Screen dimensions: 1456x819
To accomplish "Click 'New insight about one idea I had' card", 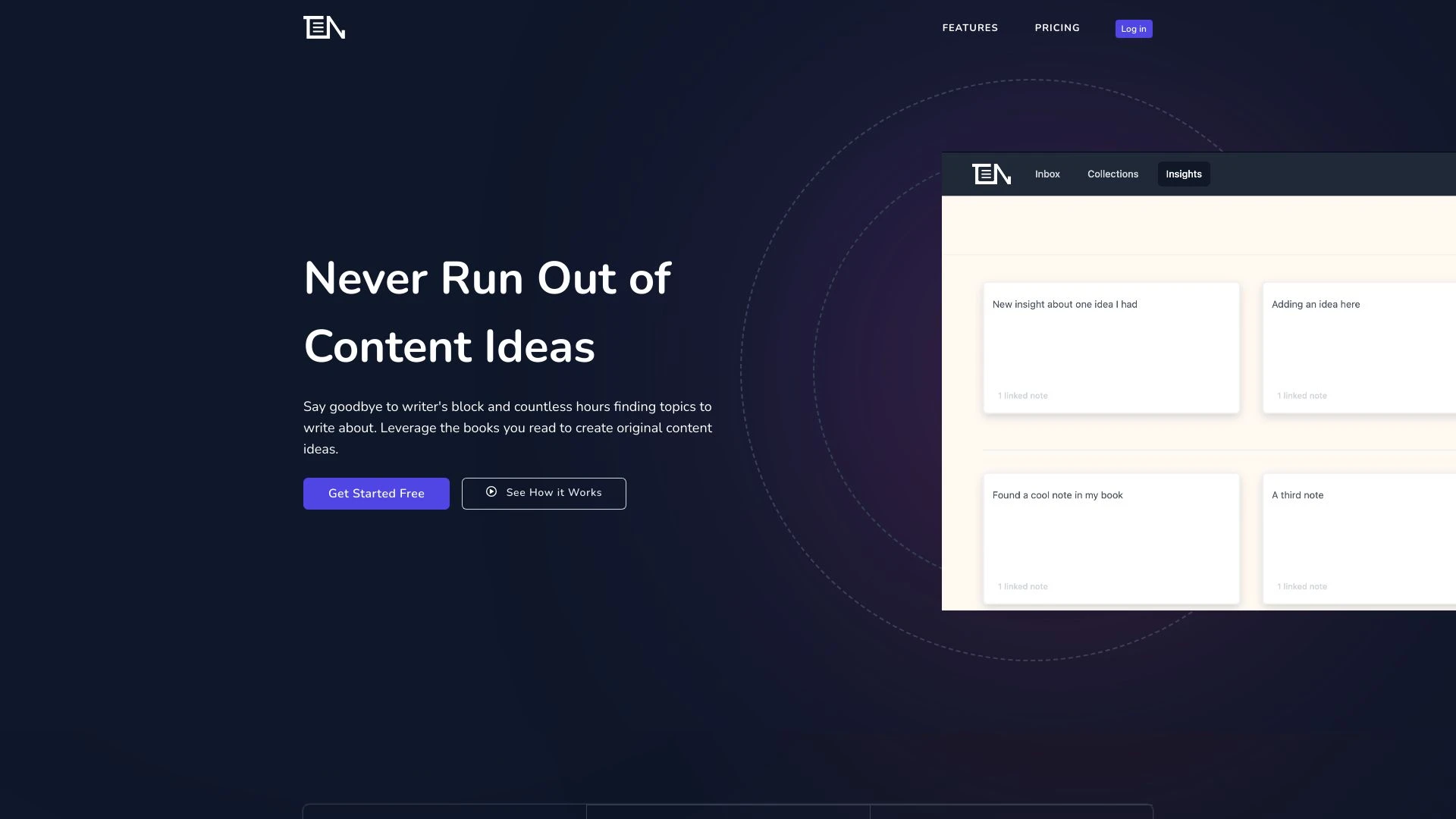I will (1109, 347).
